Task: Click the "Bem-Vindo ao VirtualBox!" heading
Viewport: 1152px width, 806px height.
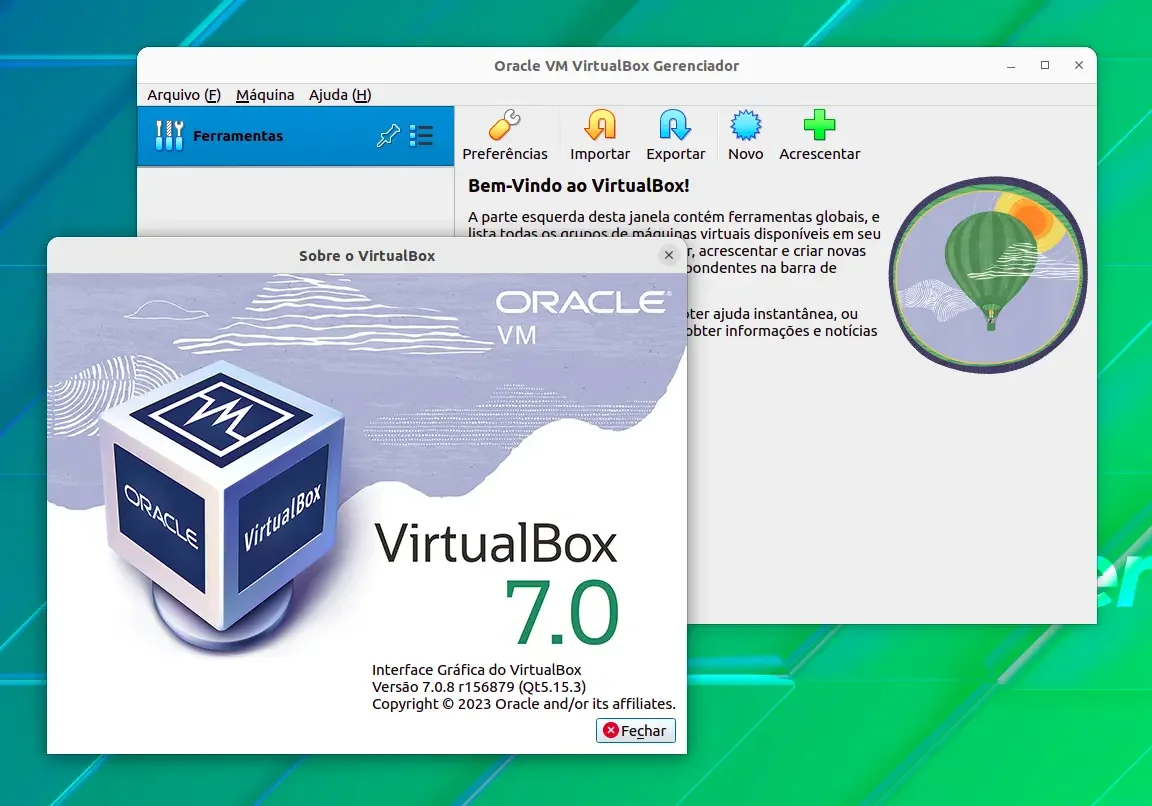Action: [578, 186]
